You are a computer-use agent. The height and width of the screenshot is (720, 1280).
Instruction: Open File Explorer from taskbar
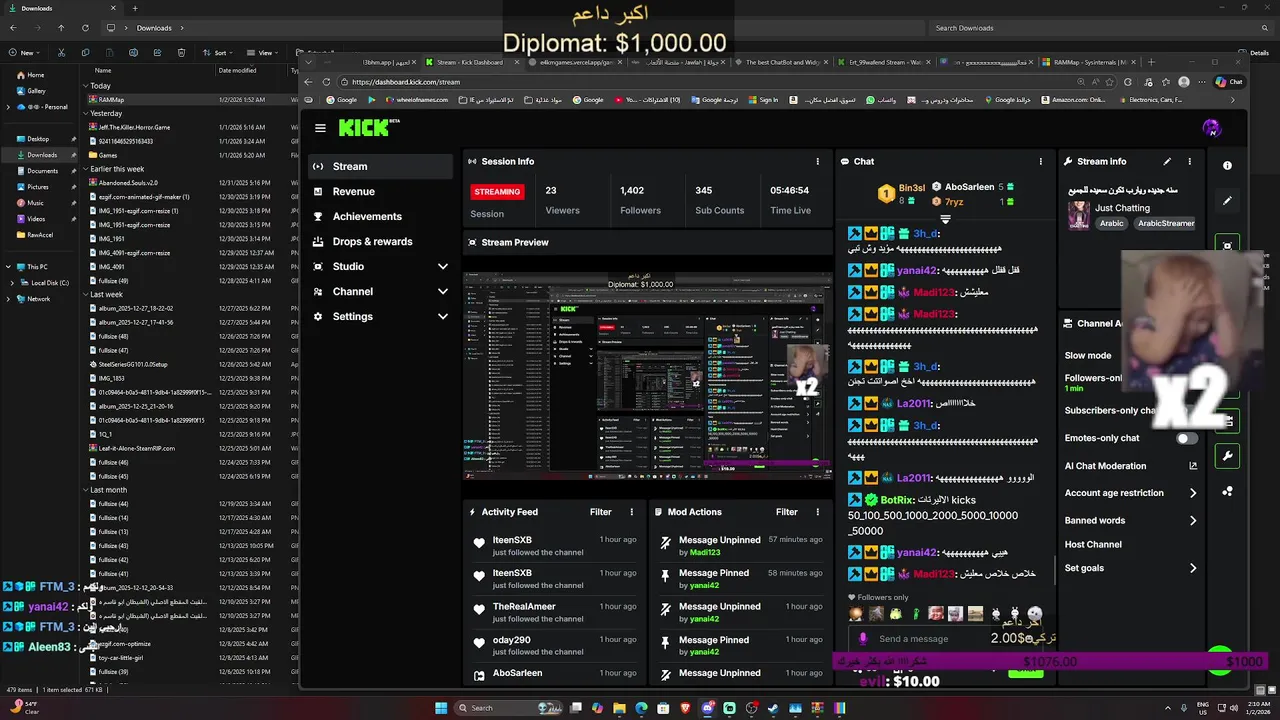[619, 708]
